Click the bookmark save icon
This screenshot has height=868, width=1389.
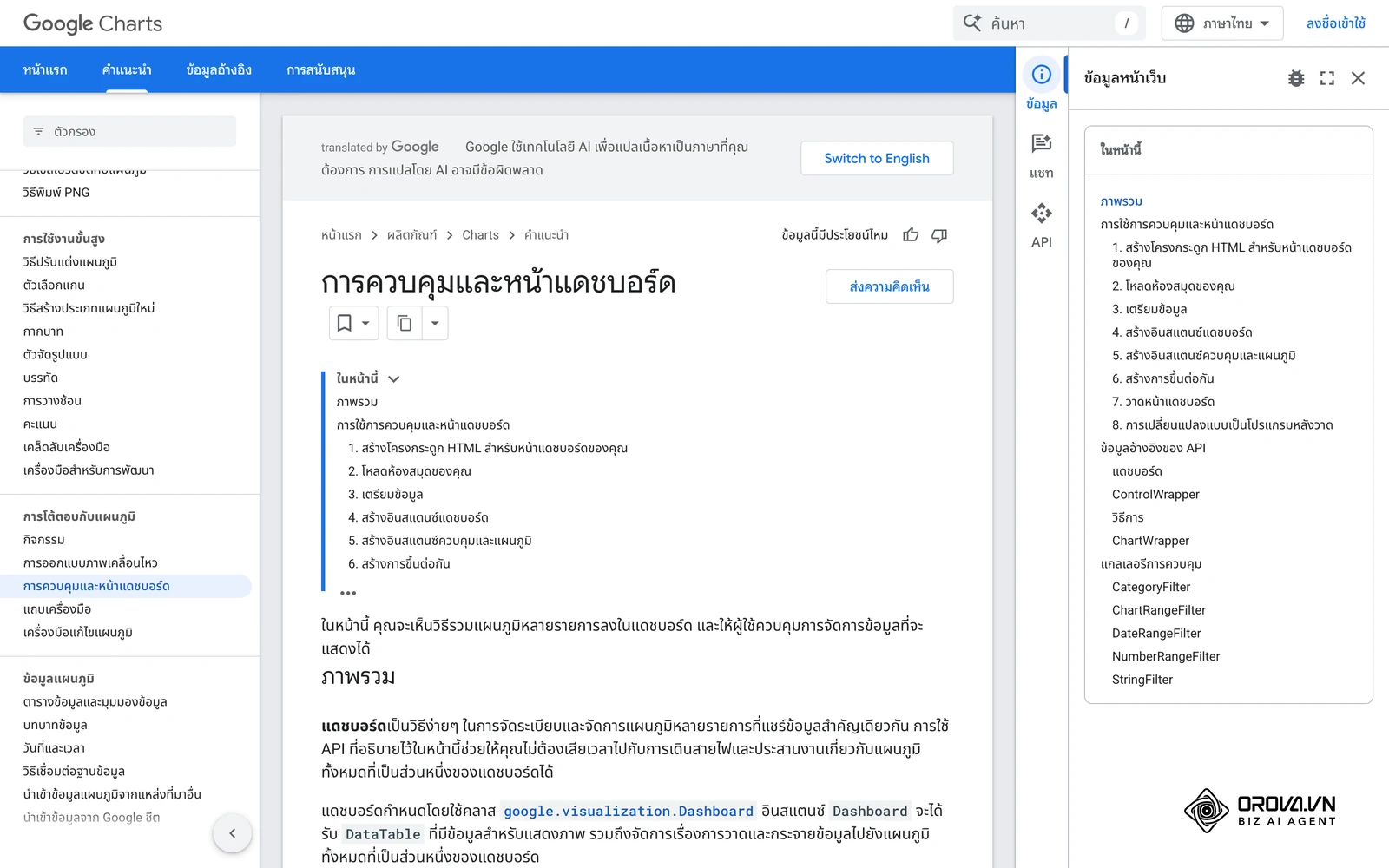(x=345, y=323)
